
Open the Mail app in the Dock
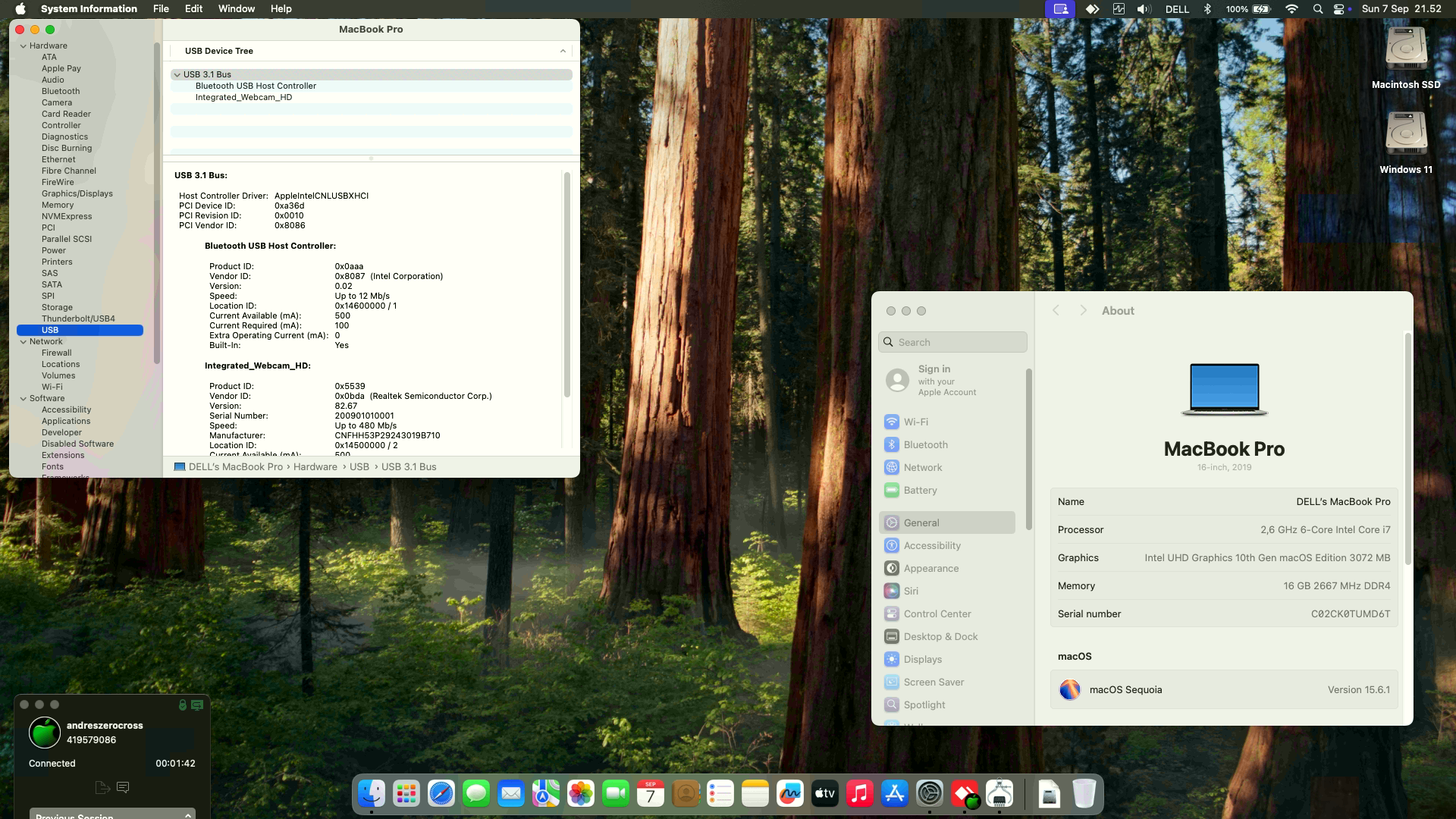click(x=511, y=794)
